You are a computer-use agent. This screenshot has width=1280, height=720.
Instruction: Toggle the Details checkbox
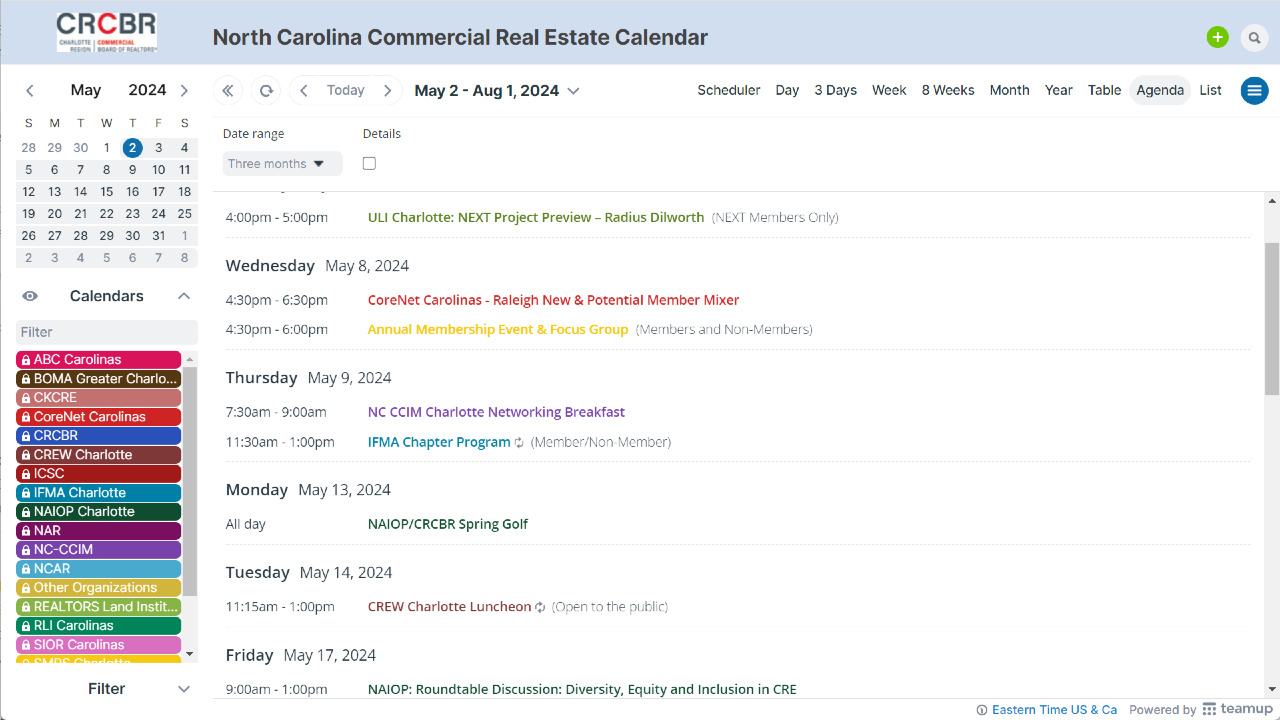click(x=370, y=163)
